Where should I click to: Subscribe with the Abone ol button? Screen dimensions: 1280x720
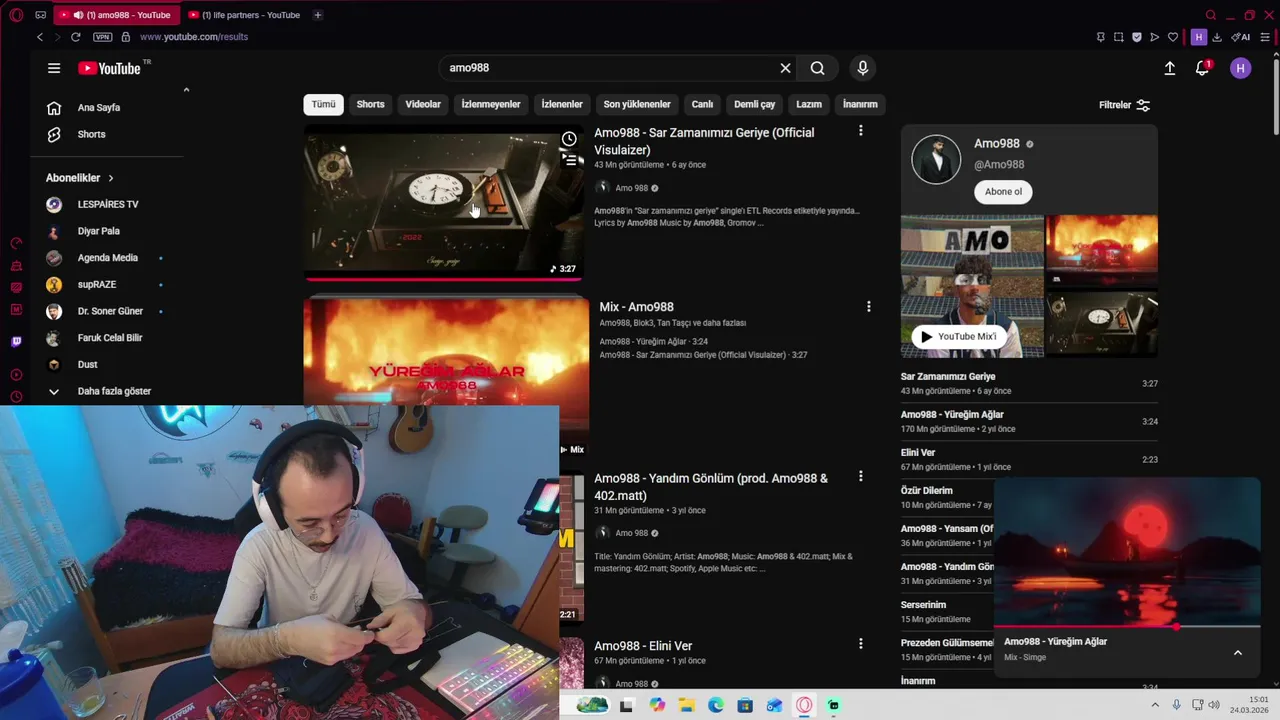tap(1003, 192)
